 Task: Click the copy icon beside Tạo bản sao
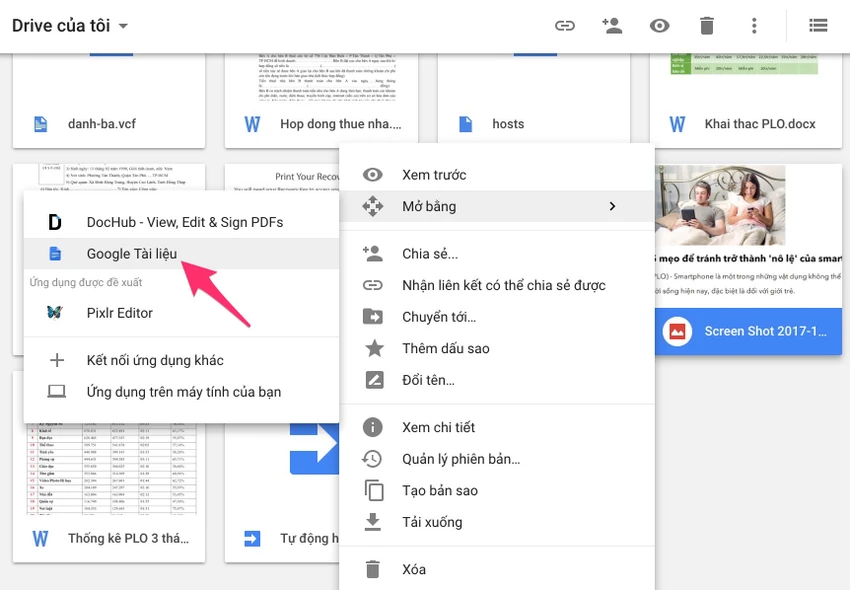point(374,490)
